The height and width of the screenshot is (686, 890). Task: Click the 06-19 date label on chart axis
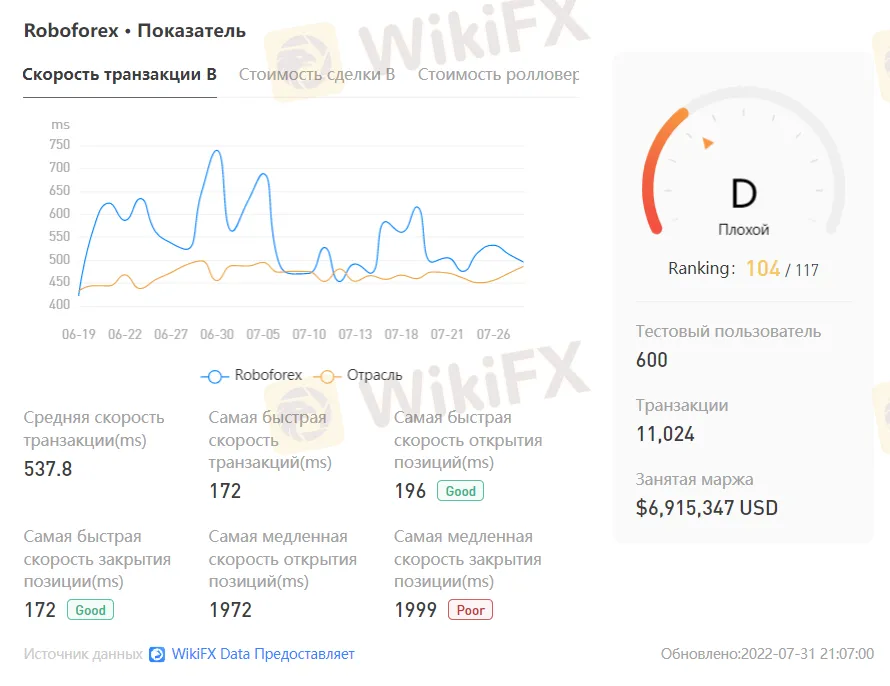pyautogui.click(x=79, y=335)
